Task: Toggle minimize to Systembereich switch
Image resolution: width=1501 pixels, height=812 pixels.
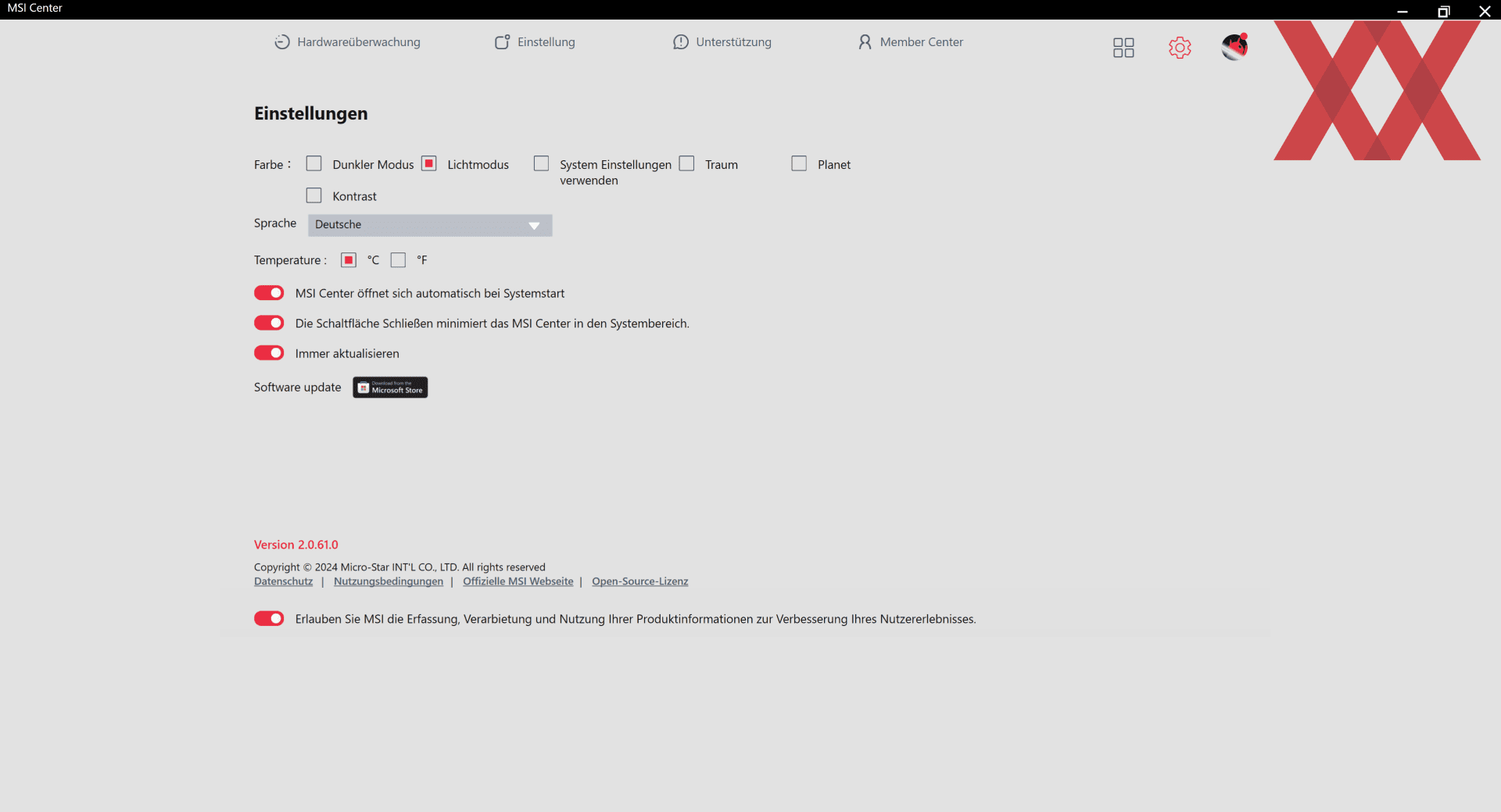Action: (269, 323)
